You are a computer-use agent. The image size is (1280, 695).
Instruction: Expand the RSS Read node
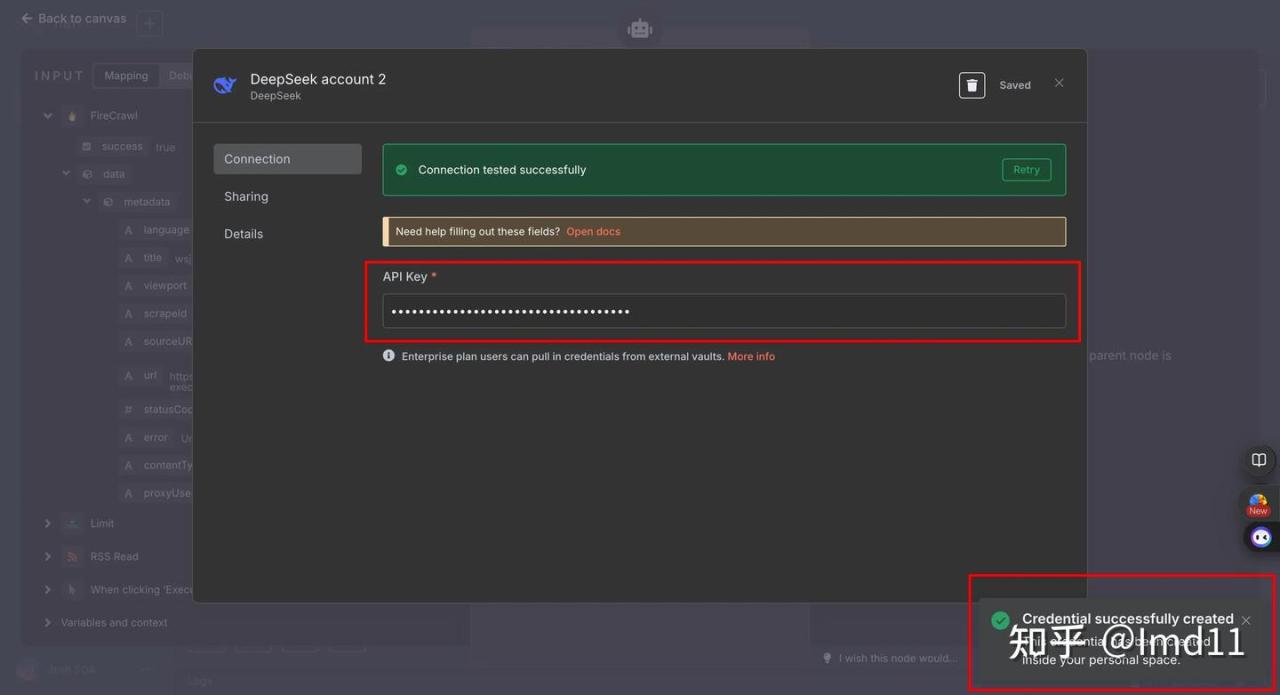(x=47, y=556)
